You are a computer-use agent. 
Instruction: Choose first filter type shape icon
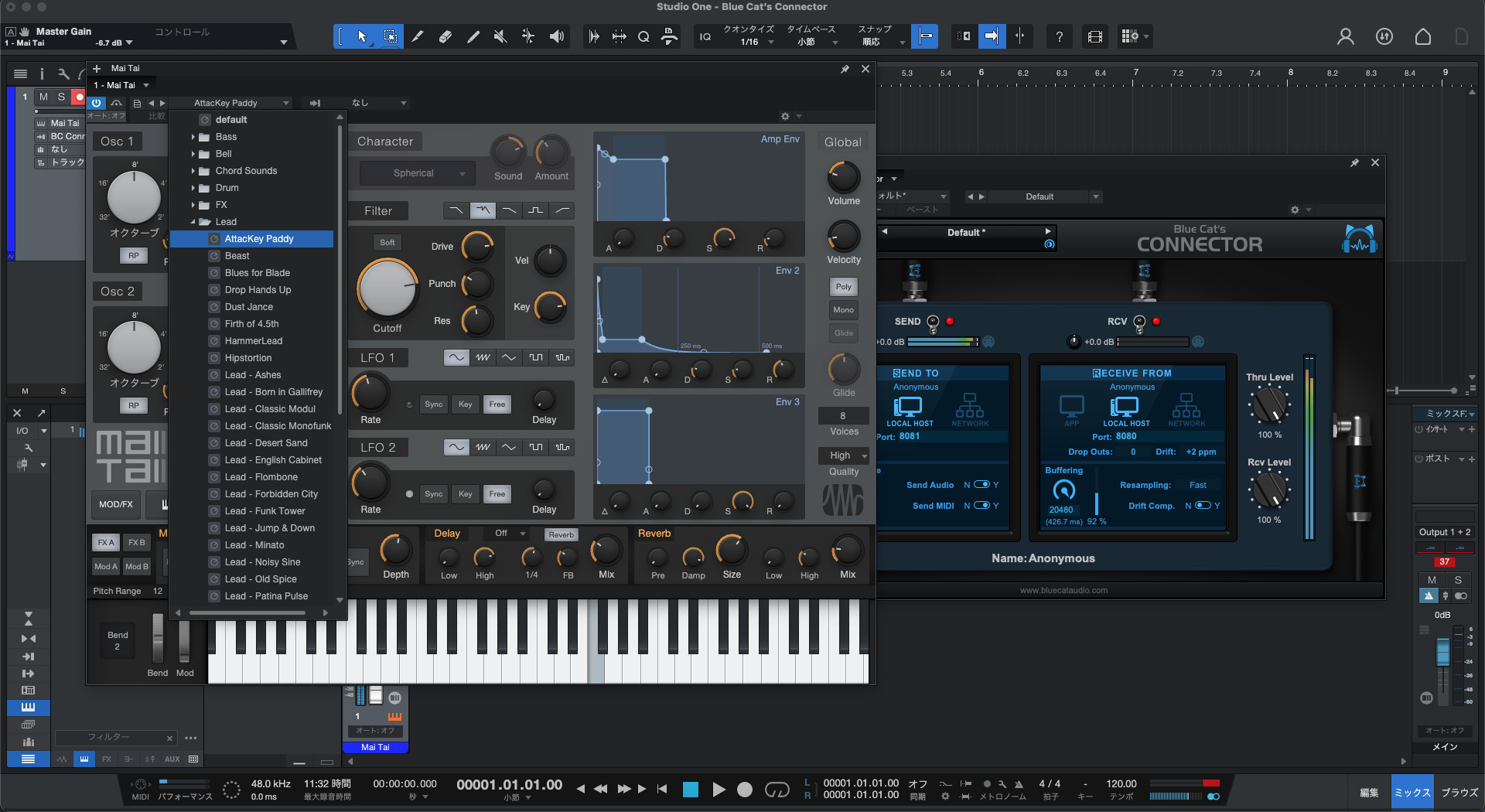[x=456, y=210]
